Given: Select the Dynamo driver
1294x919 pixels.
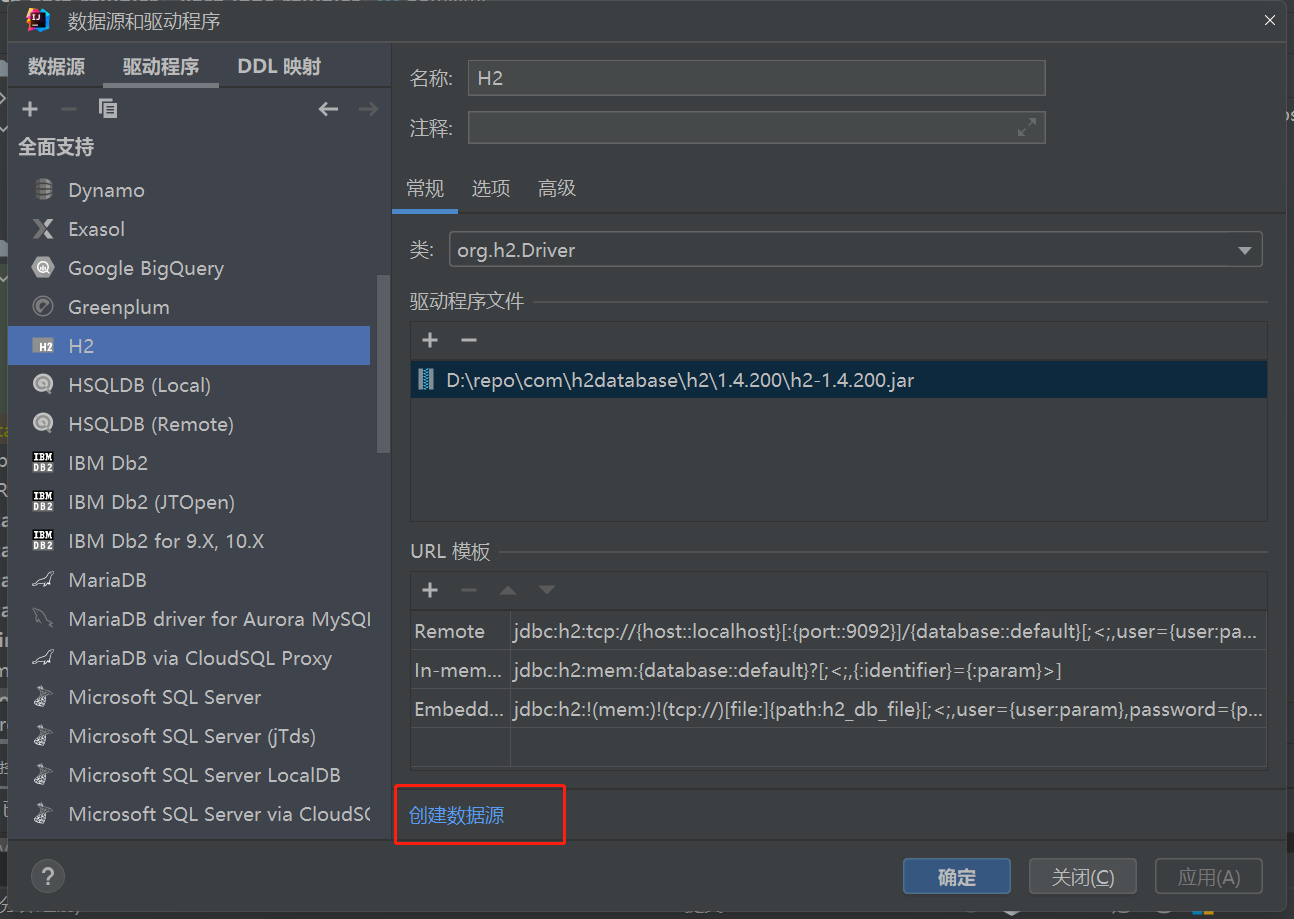Looking at the screenshot, I should [189, 190].
